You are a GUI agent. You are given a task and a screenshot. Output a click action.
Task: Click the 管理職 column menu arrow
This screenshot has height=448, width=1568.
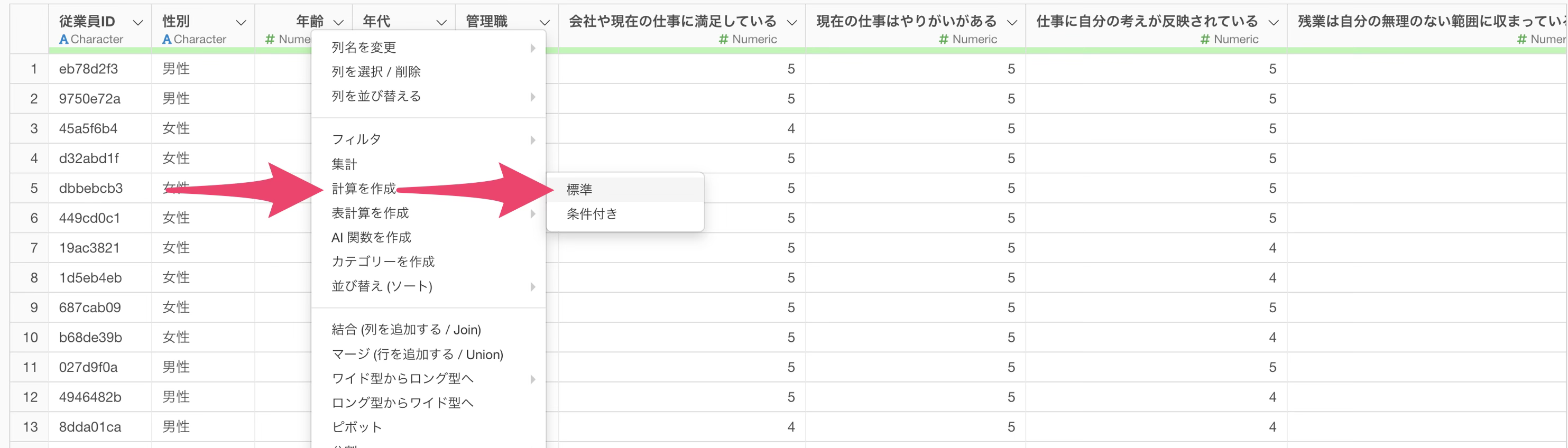click(x=545, y=23)
